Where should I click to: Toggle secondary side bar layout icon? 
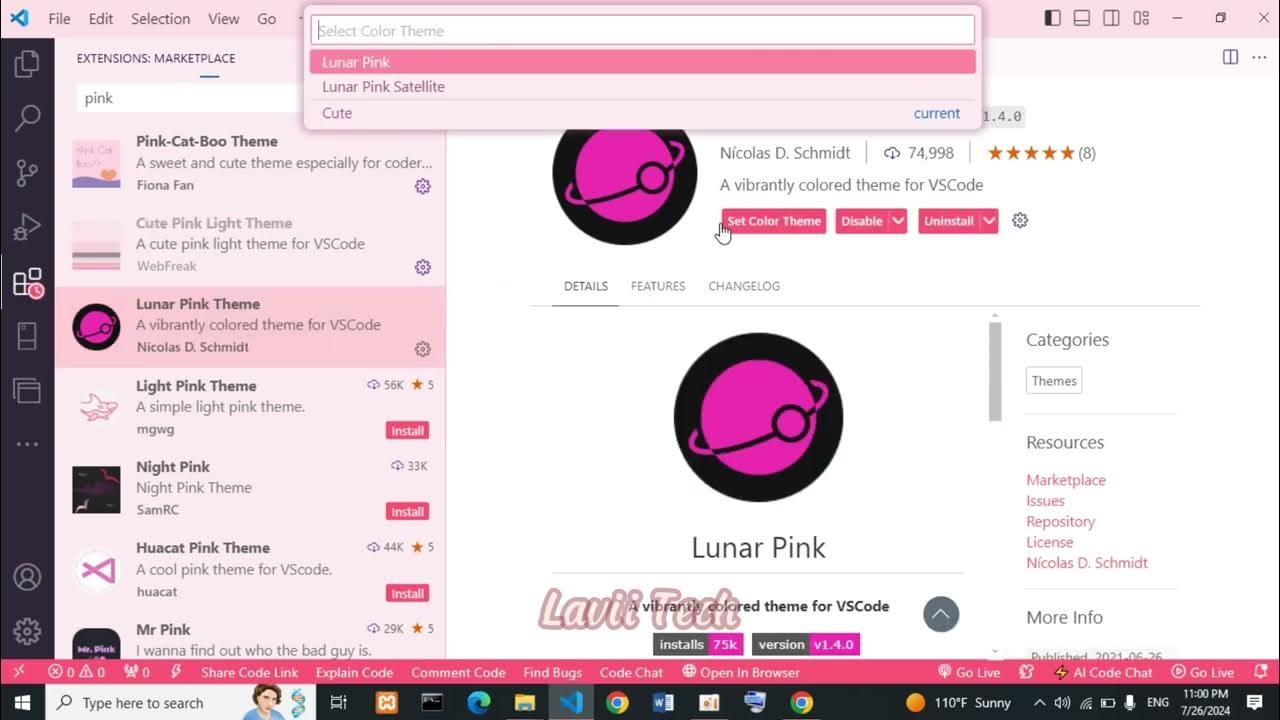(1111, 18)
